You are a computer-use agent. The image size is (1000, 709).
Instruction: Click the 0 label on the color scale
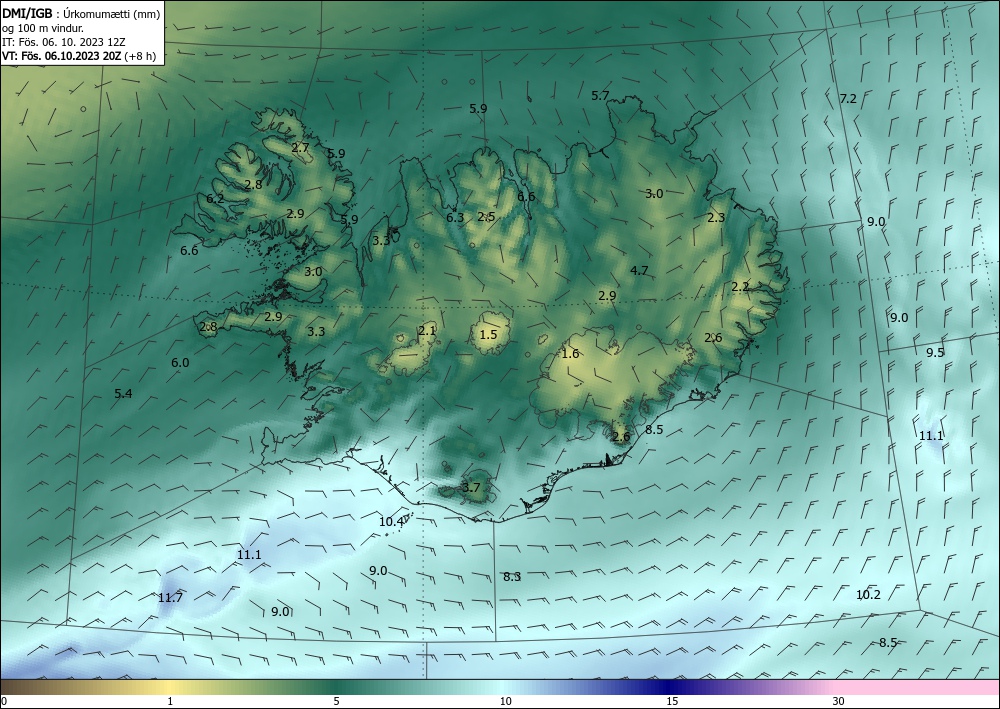(4, 702)
